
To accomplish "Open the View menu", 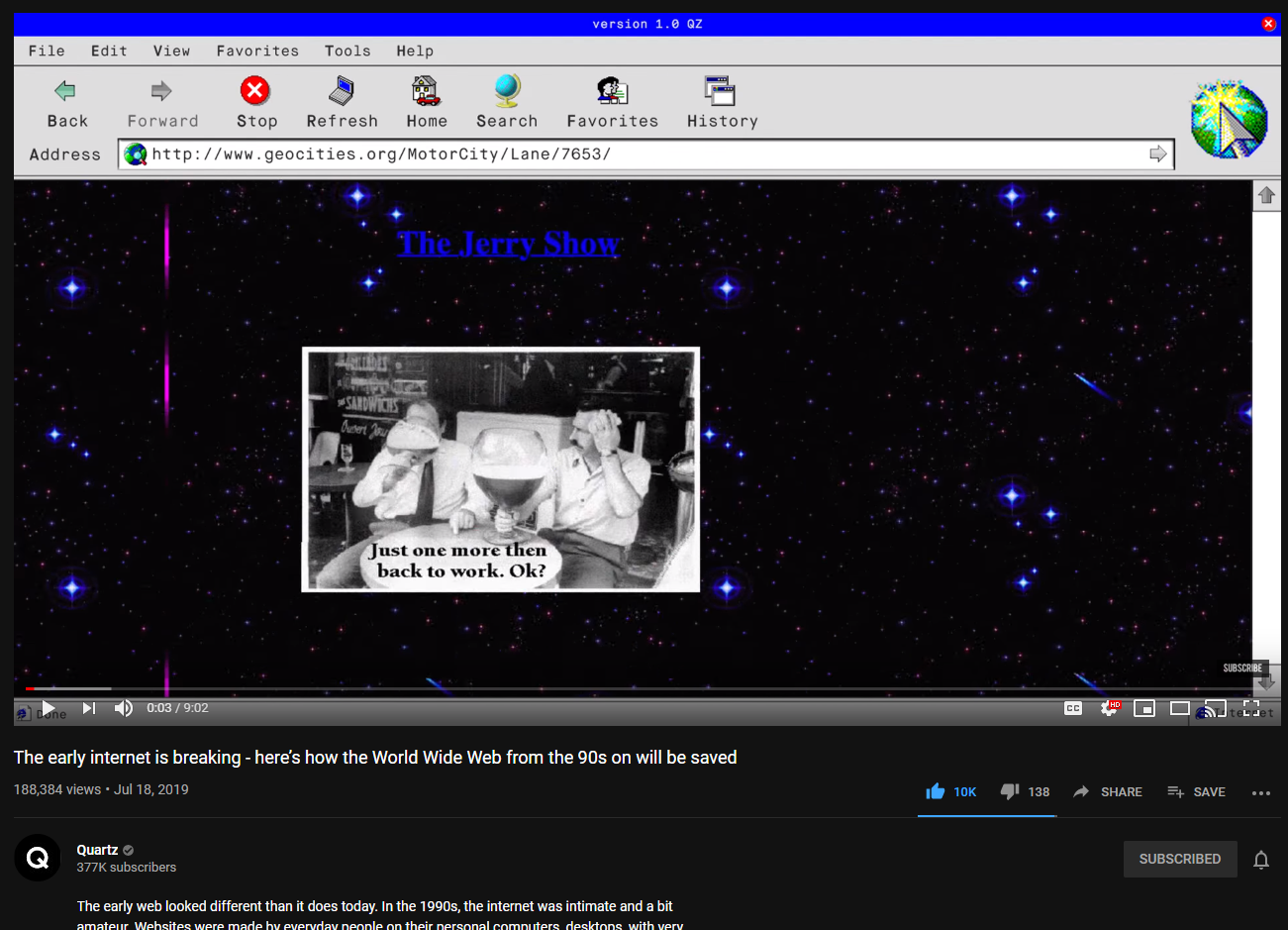I will (171, 51).
